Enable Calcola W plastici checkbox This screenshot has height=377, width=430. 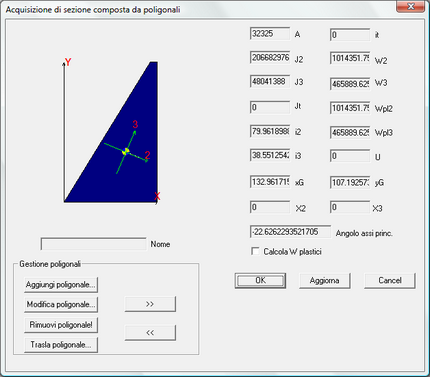tap(255, 252)
